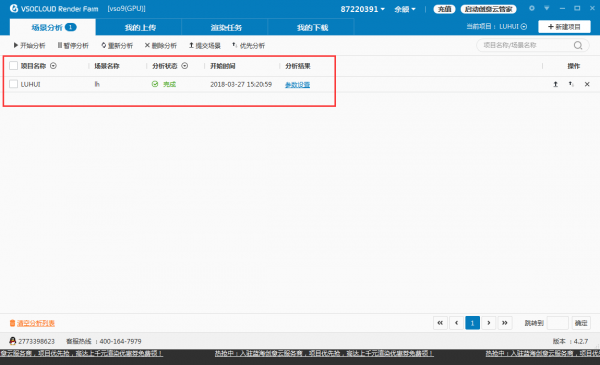
Task: Click the VSOCLOUD logo icon
Action: pyautogui.click(x=14, y=8)
